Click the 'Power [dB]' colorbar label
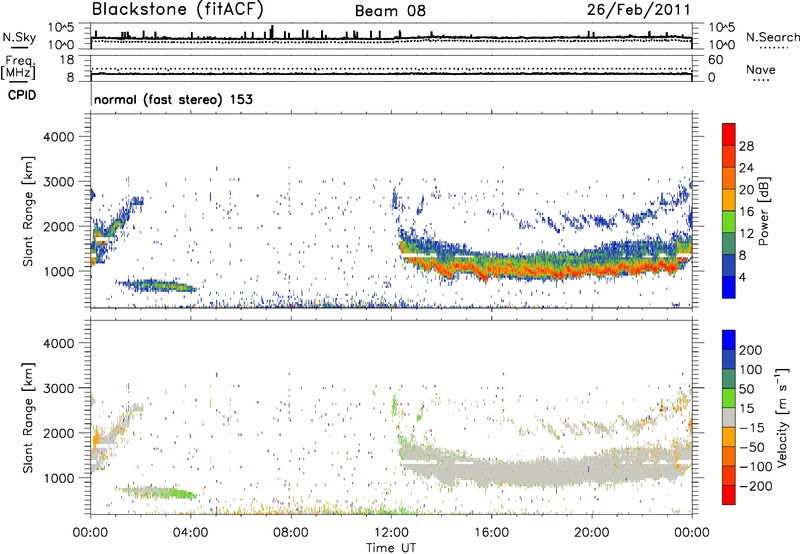Screen dimensions: 800x554 pyautogui.click(x=764, y=211)
